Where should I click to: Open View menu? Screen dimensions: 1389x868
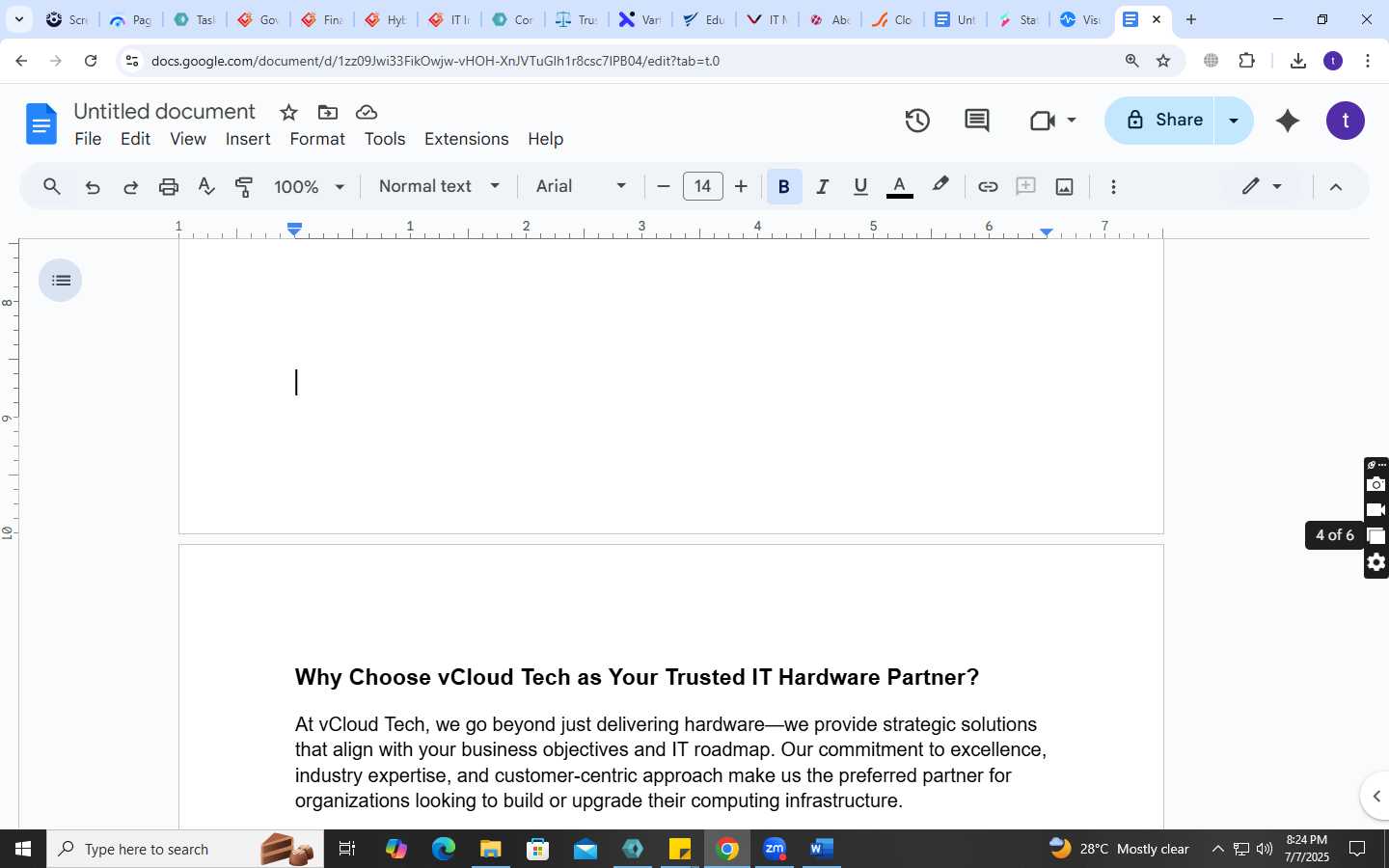coord(188,139)
